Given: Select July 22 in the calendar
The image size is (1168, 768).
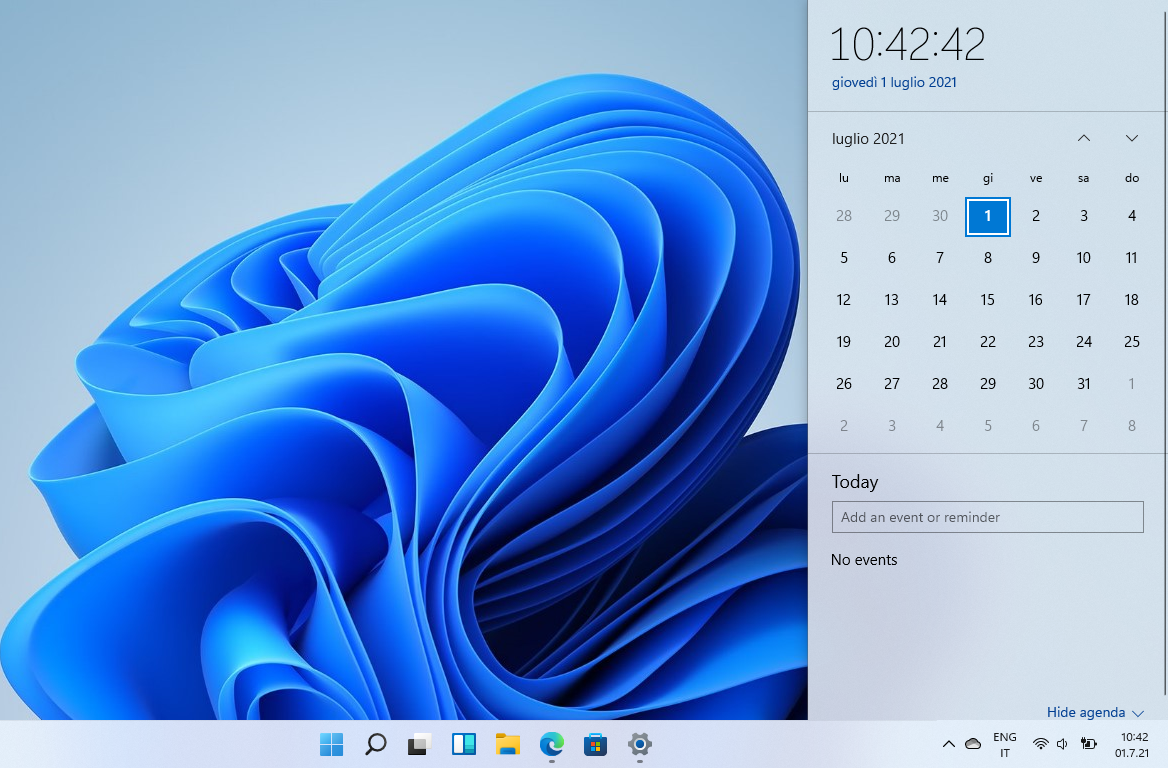Looking at the screenshot, I should click(988, 342).
